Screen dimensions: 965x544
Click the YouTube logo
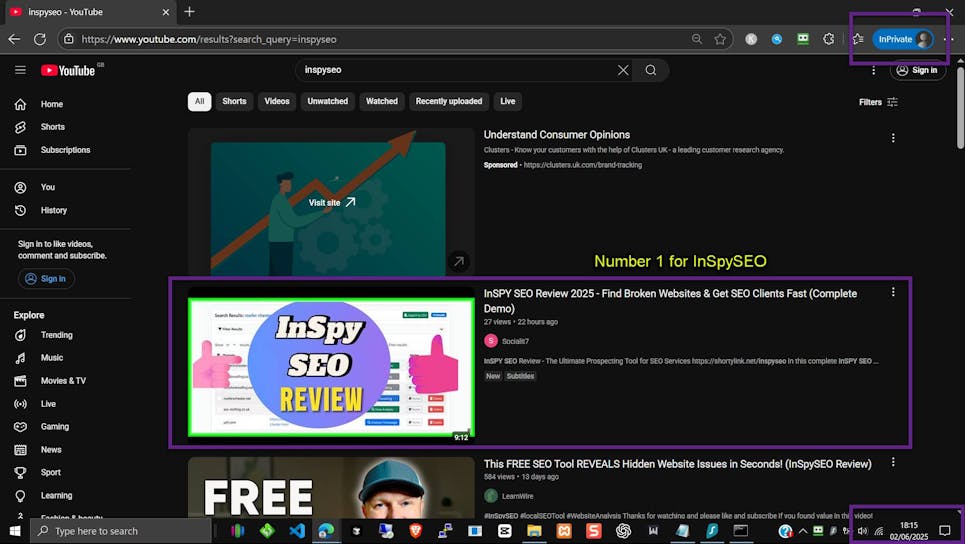[68, 70]
